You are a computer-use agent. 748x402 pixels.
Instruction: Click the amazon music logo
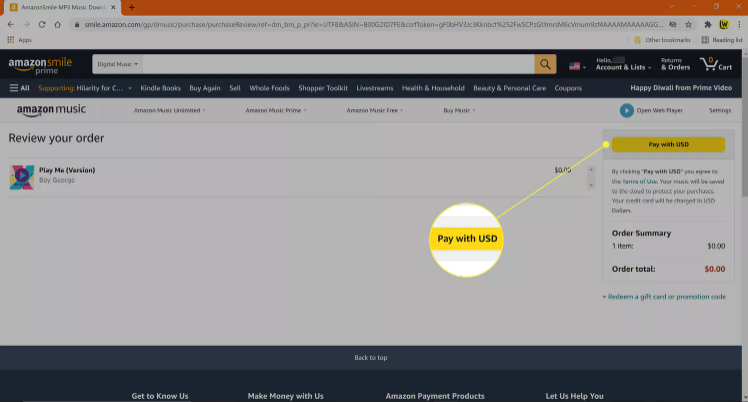coord(51,110)
